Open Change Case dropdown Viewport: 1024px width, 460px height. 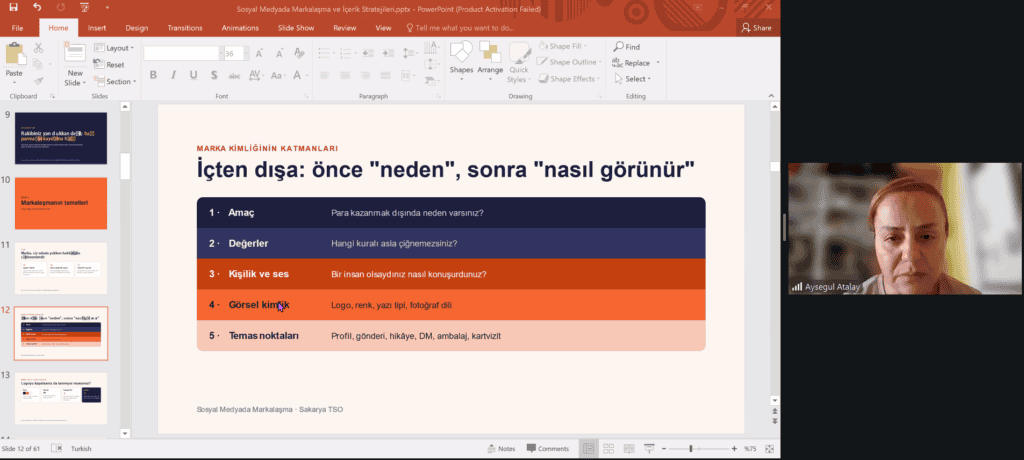click(x=278, y=75)
